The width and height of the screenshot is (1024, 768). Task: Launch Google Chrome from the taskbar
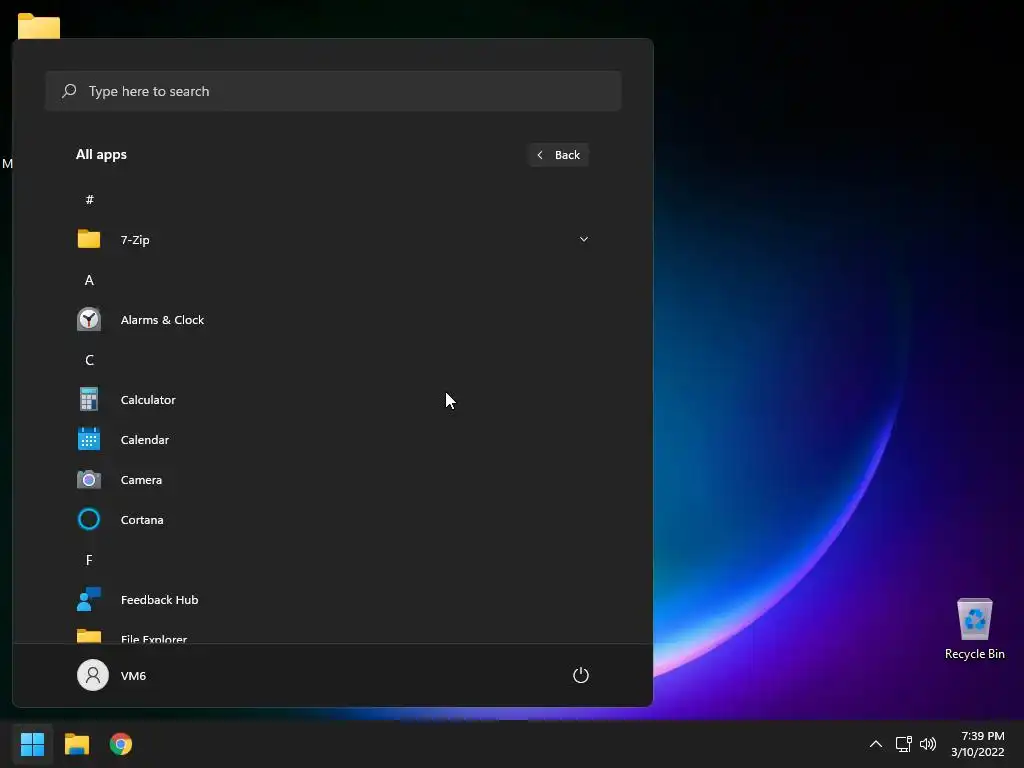(121, 744)
